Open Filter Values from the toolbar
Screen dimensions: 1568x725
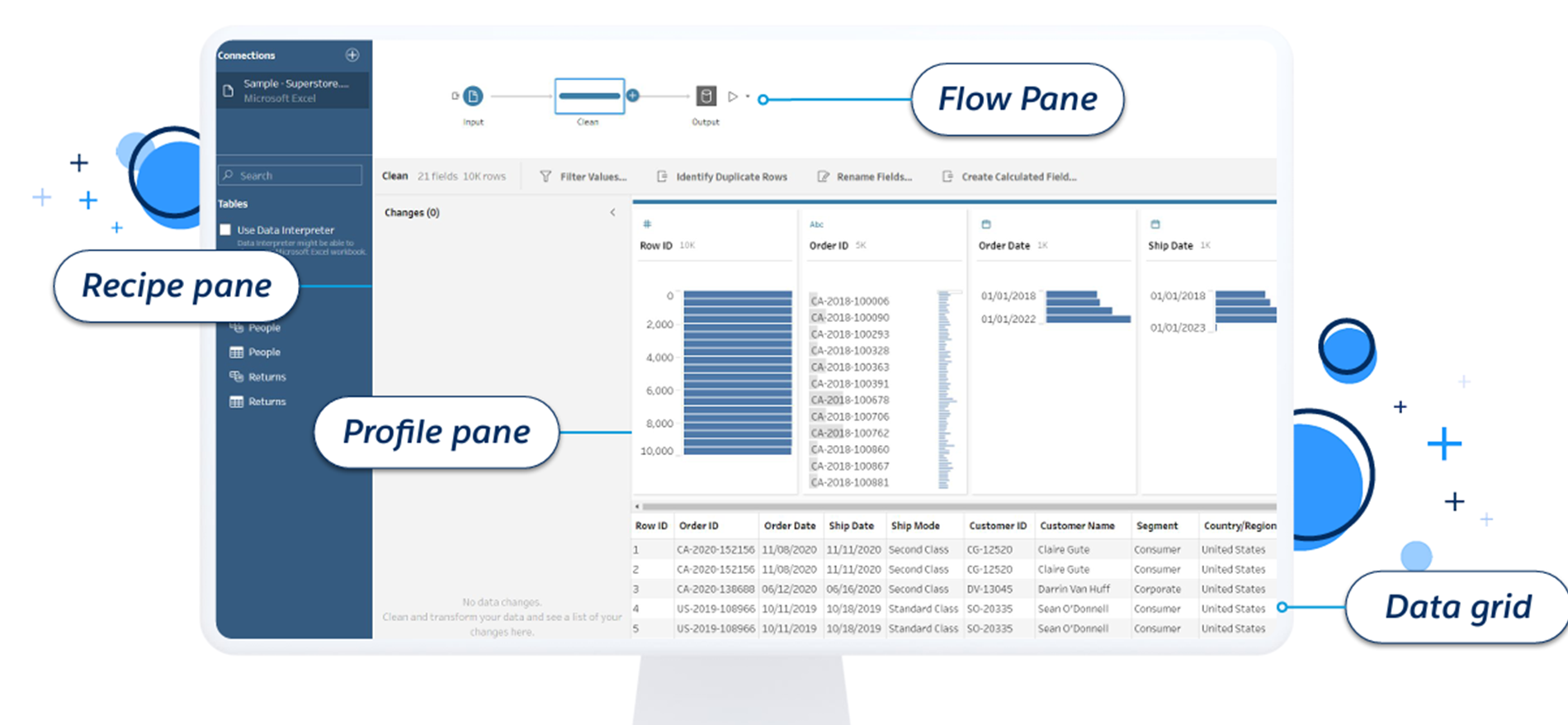(583, 177)
